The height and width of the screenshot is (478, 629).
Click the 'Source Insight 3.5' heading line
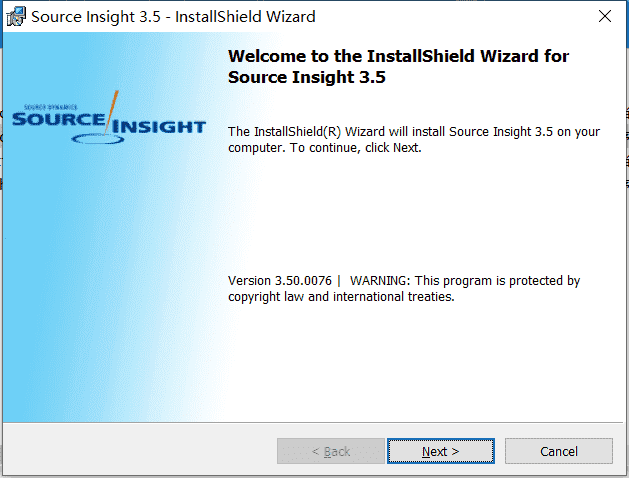306,77
